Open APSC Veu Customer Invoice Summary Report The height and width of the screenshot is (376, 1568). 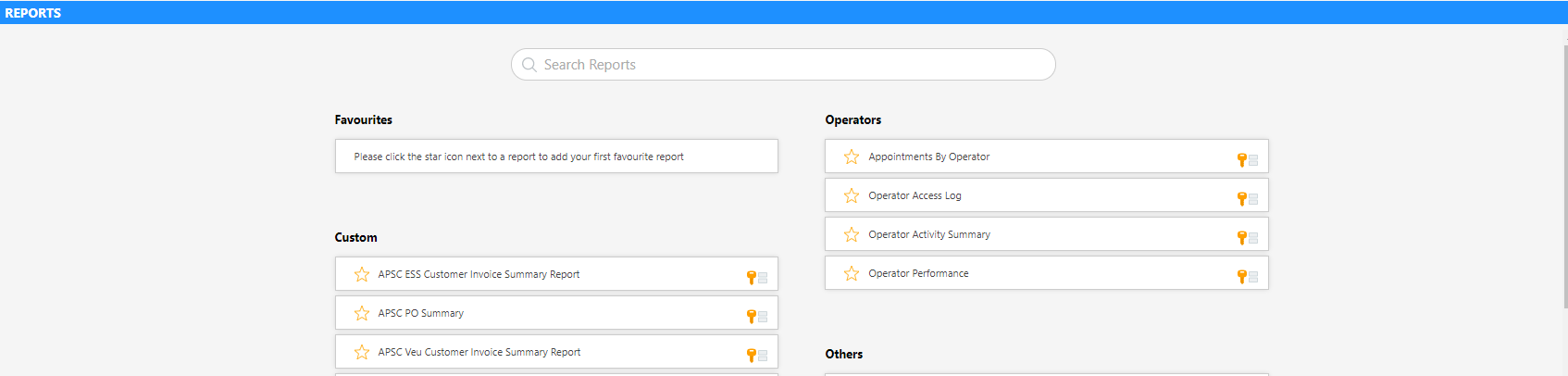(x=479, y=353)
